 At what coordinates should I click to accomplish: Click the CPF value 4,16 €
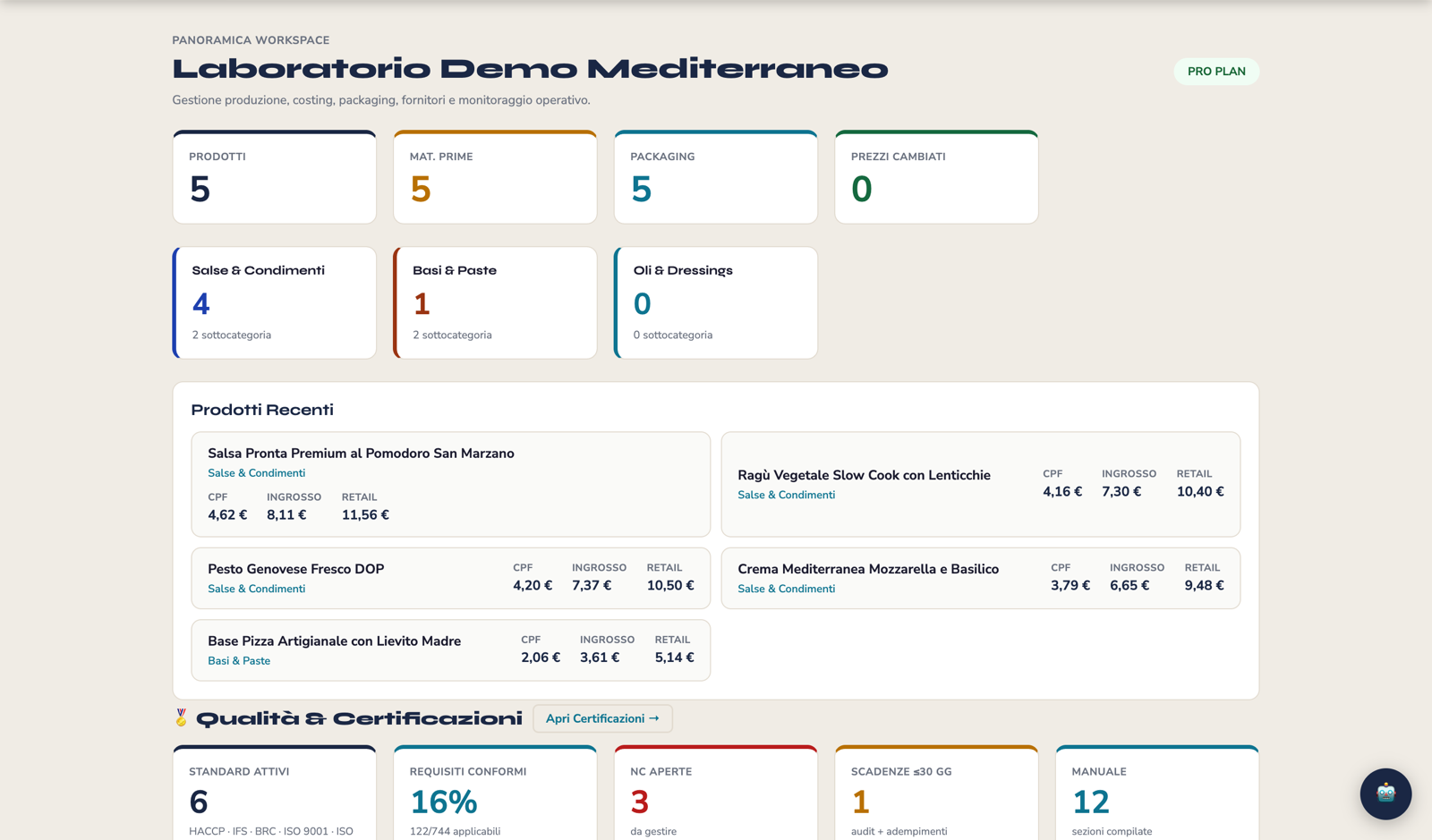[x=1062, y=492]
